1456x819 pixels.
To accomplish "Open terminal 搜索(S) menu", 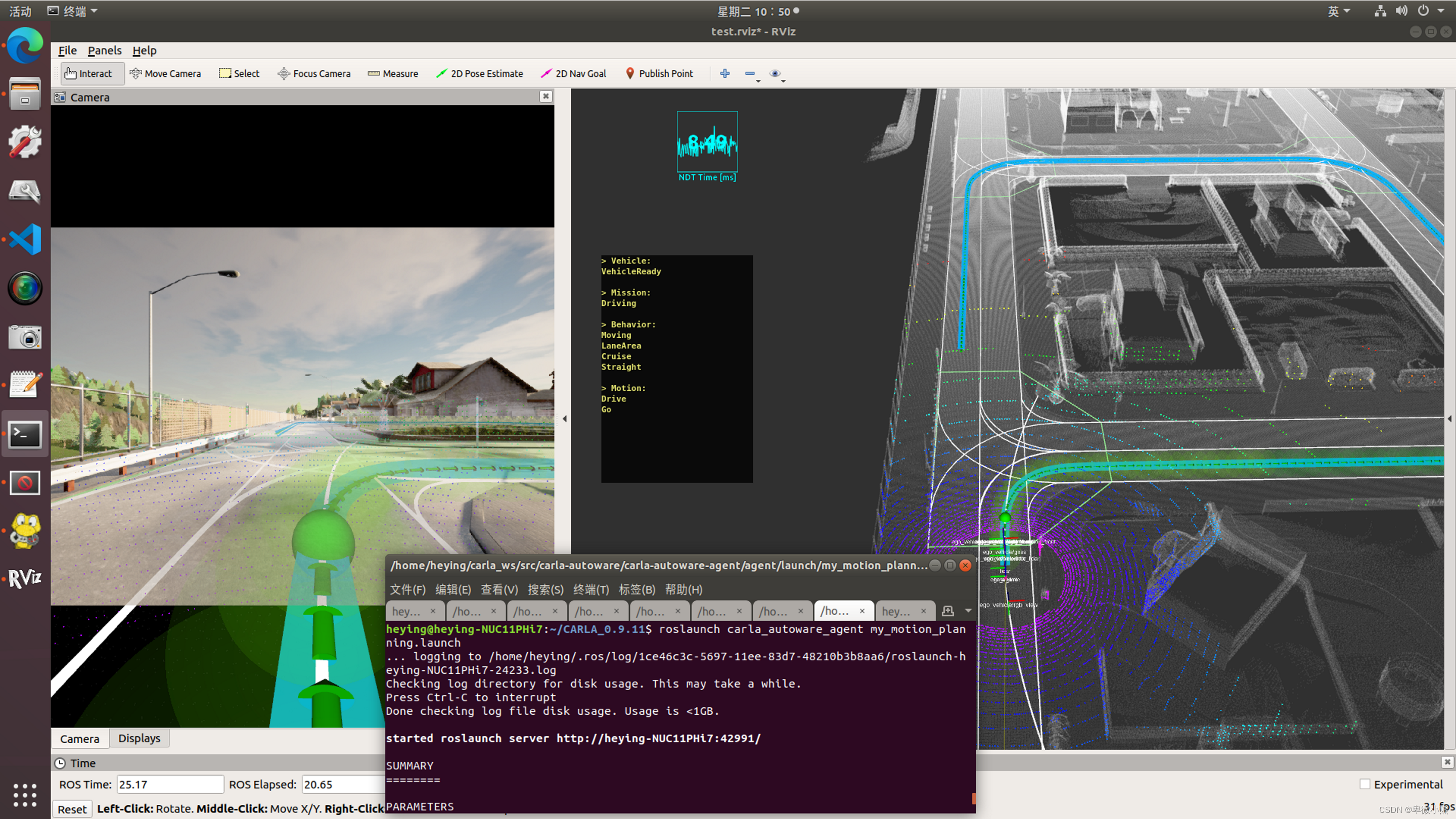I will tap(545, 589).
